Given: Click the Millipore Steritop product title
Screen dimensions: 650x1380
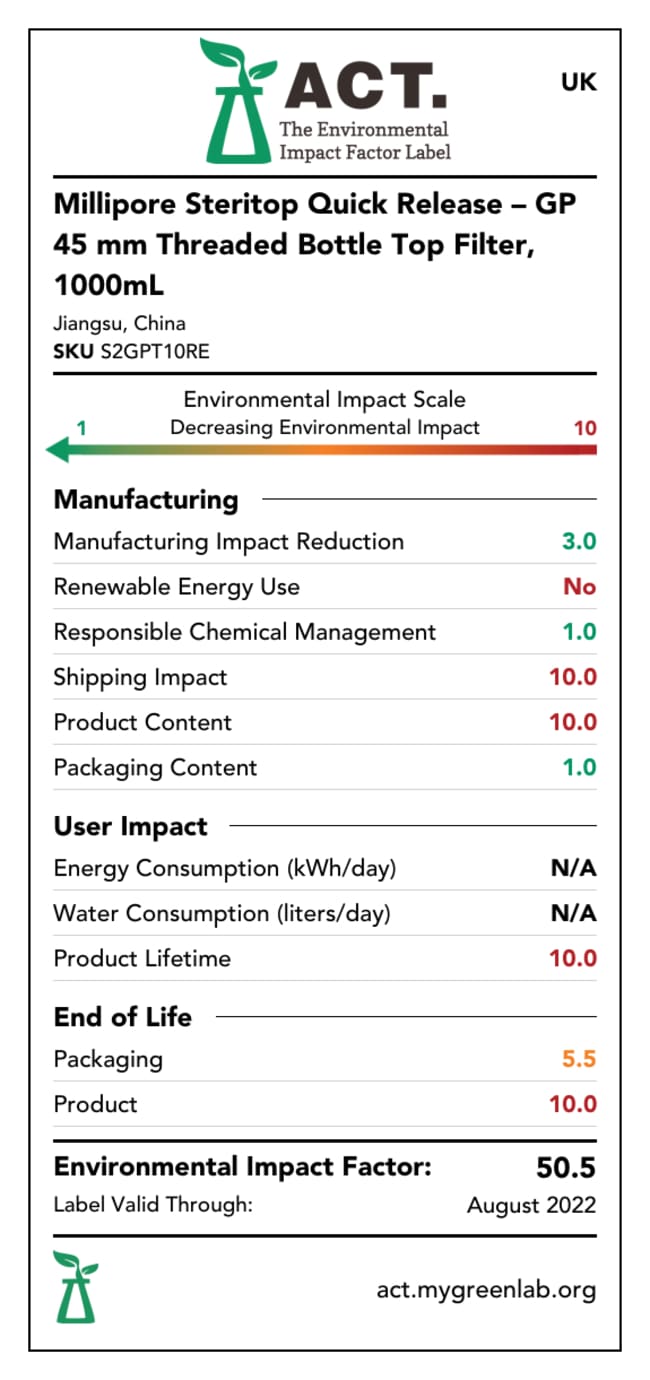Looking at the screenshot, I should 314,244.
